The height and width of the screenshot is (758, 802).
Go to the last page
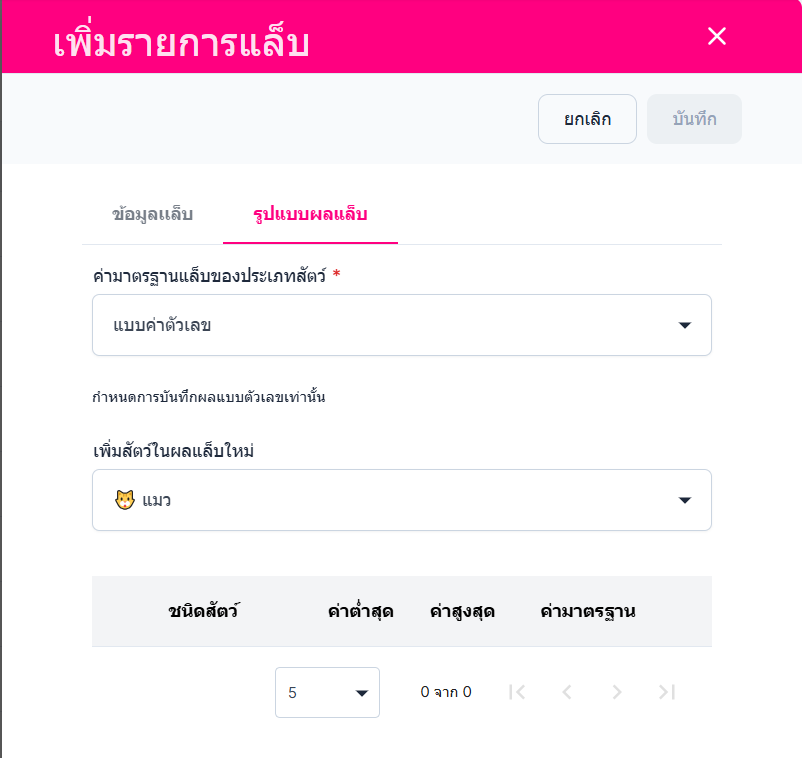[667, 692]
